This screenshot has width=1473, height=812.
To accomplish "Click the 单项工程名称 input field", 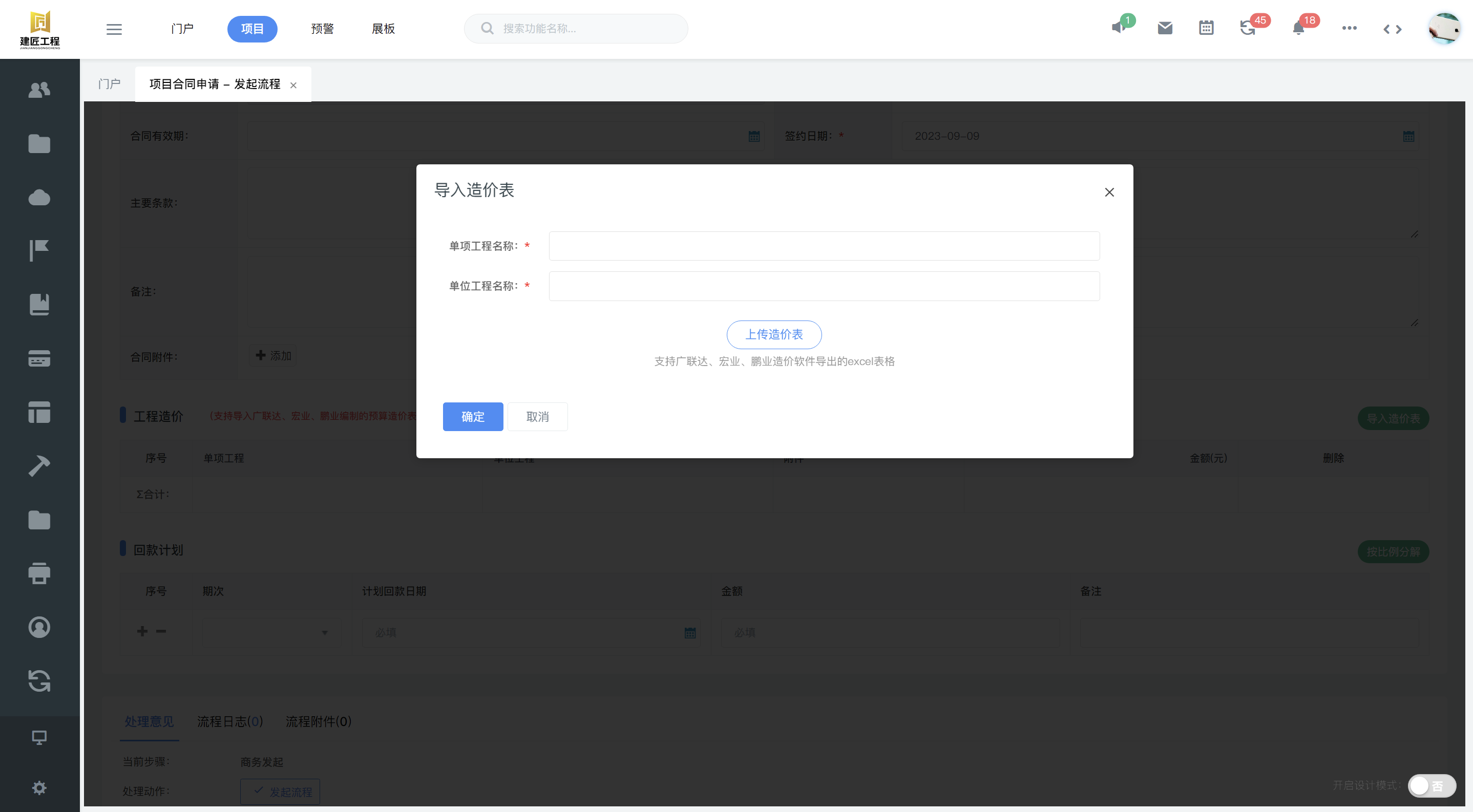I will click(x=824, y=246).
